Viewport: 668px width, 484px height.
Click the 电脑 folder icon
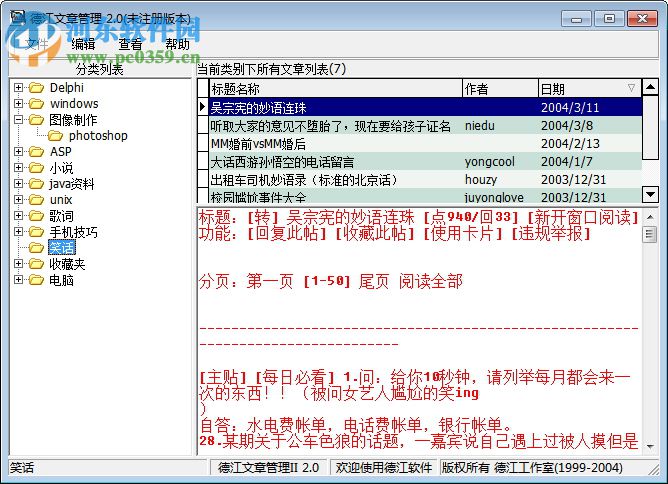point(37,280)
